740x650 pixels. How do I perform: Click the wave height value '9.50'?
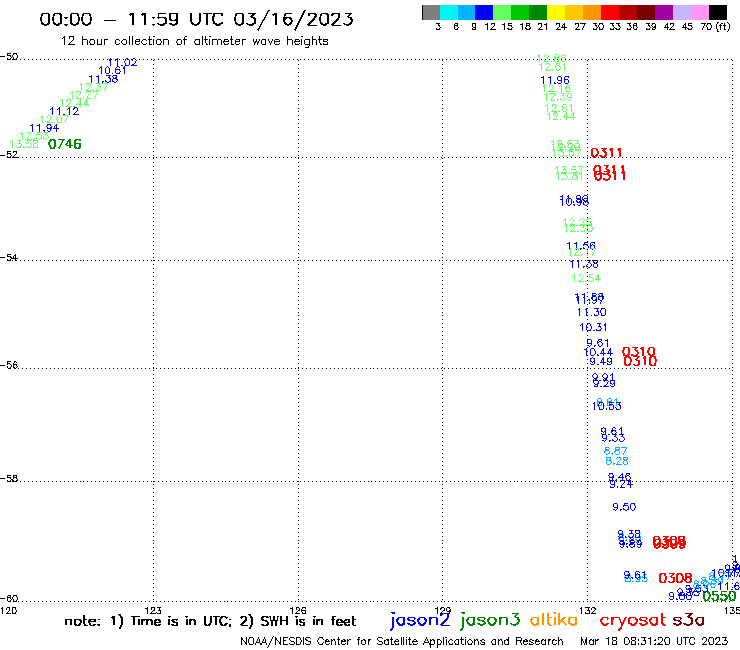click(x=624, y=507)
